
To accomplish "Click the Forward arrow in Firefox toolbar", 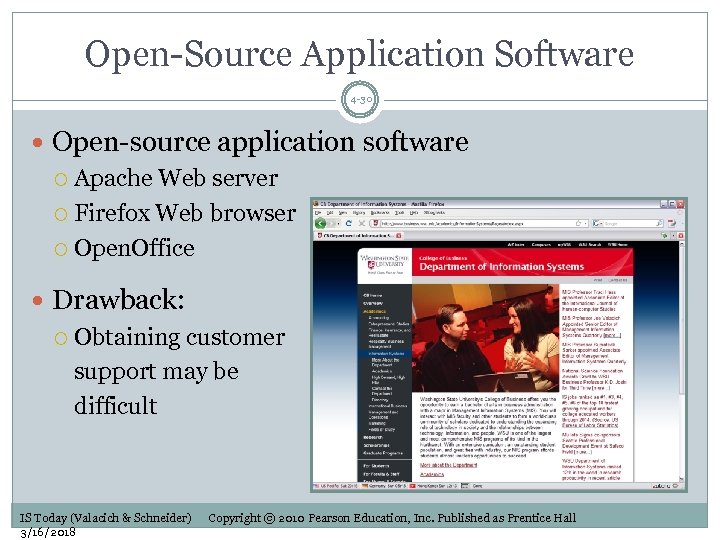I will [x=332, y=223].
